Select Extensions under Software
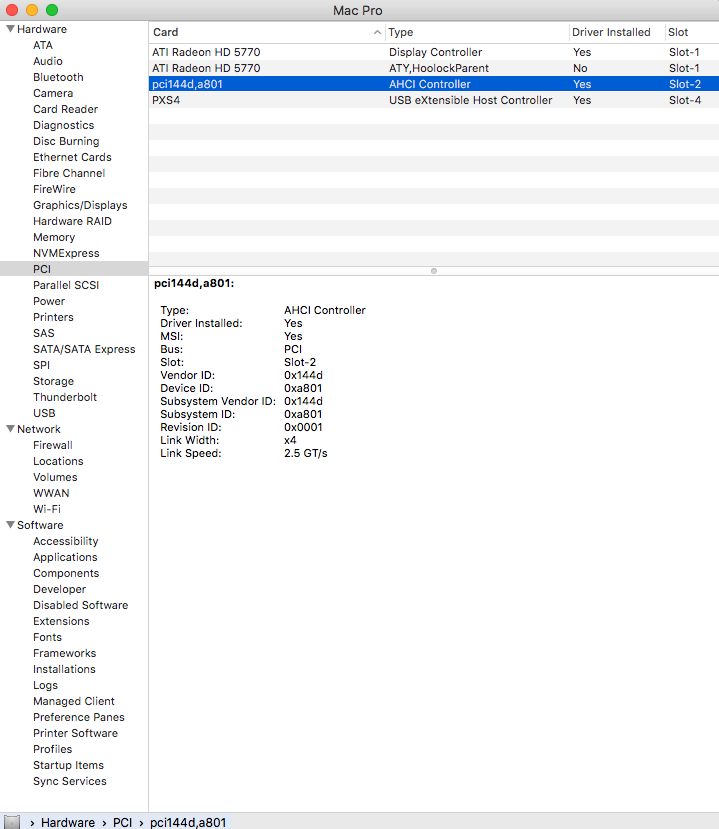 click(x=61, y=621)
